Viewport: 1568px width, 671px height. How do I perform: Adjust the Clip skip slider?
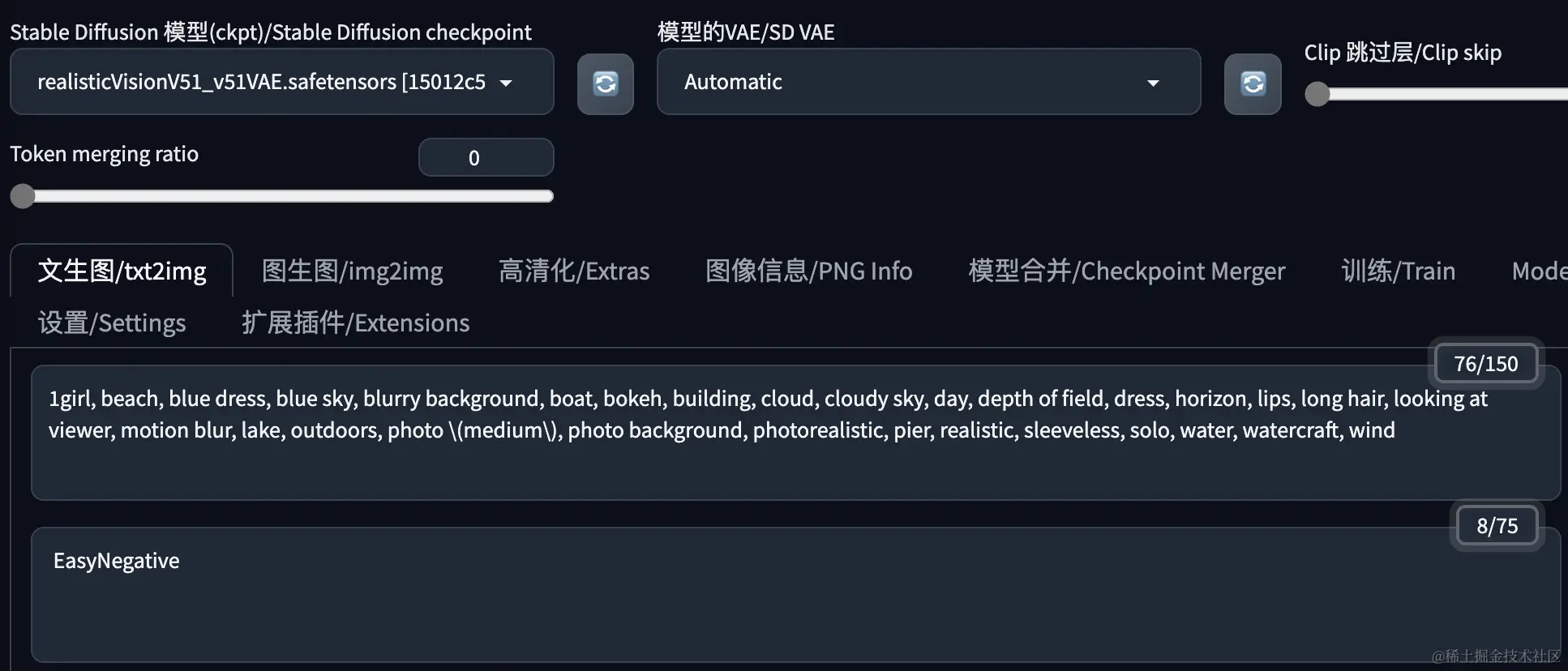pyautogui.click(x=1316, y=94)
